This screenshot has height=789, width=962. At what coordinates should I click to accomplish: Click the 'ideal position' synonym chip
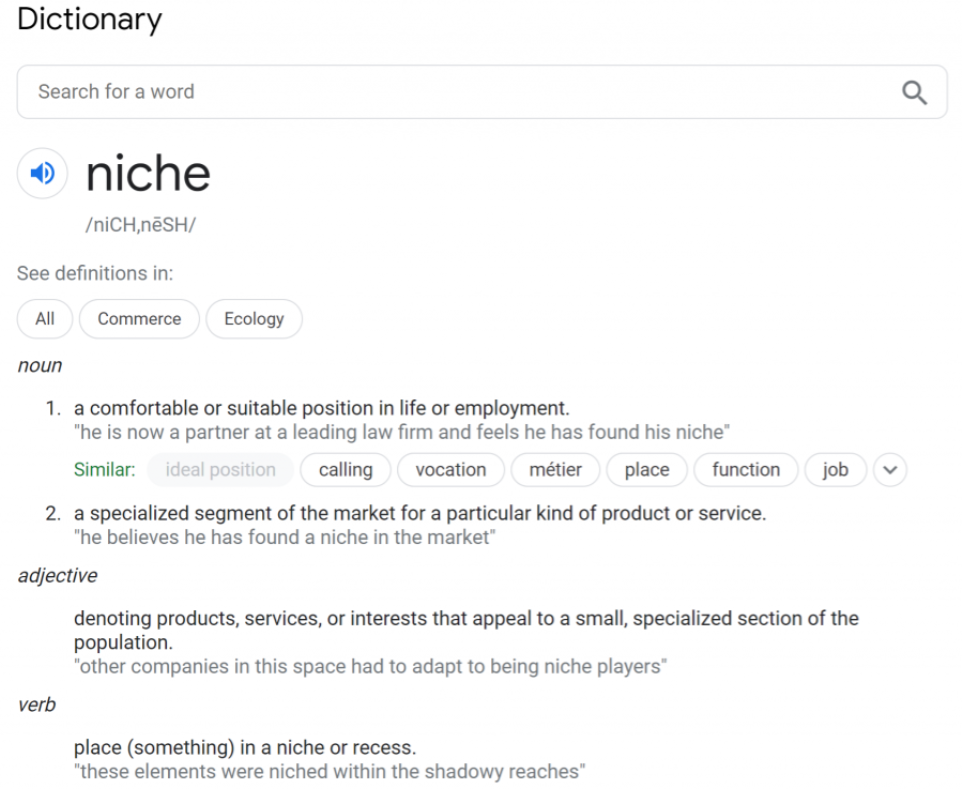(220, 470)
